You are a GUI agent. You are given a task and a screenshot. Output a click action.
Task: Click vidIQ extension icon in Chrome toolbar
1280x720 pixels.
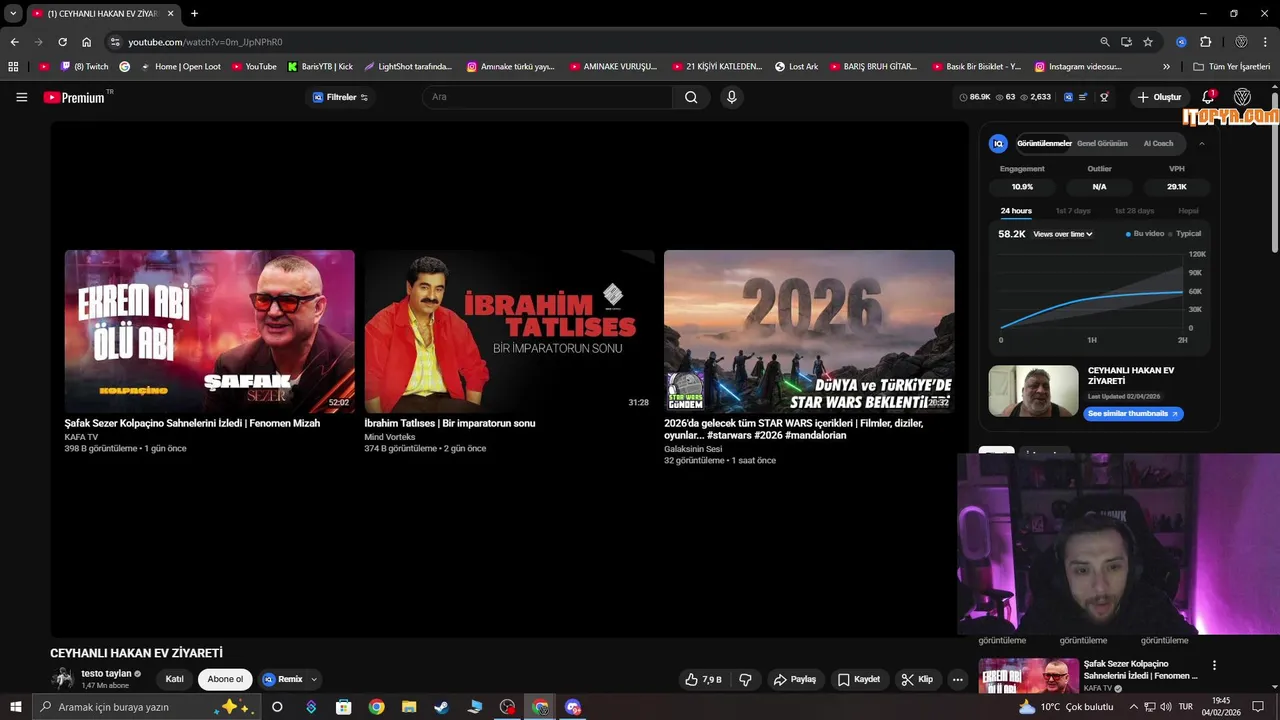point(1181,42)
